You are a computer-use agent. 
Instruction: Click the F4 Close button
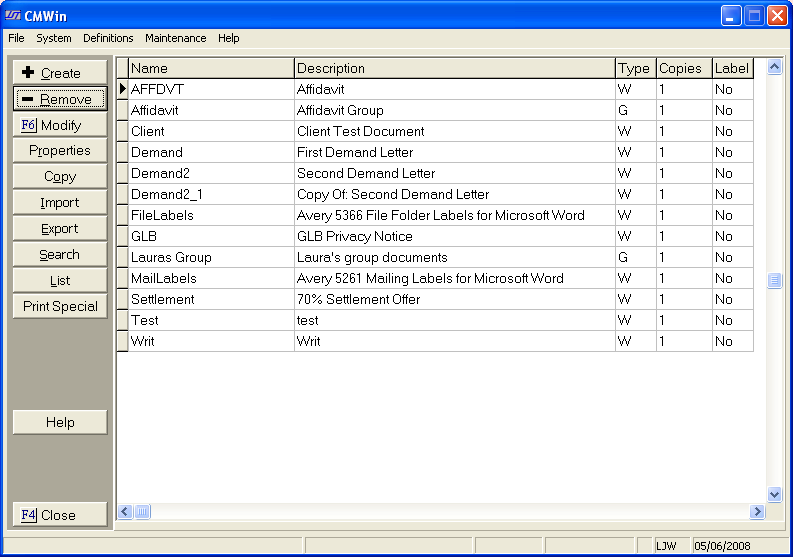point(60,515)
